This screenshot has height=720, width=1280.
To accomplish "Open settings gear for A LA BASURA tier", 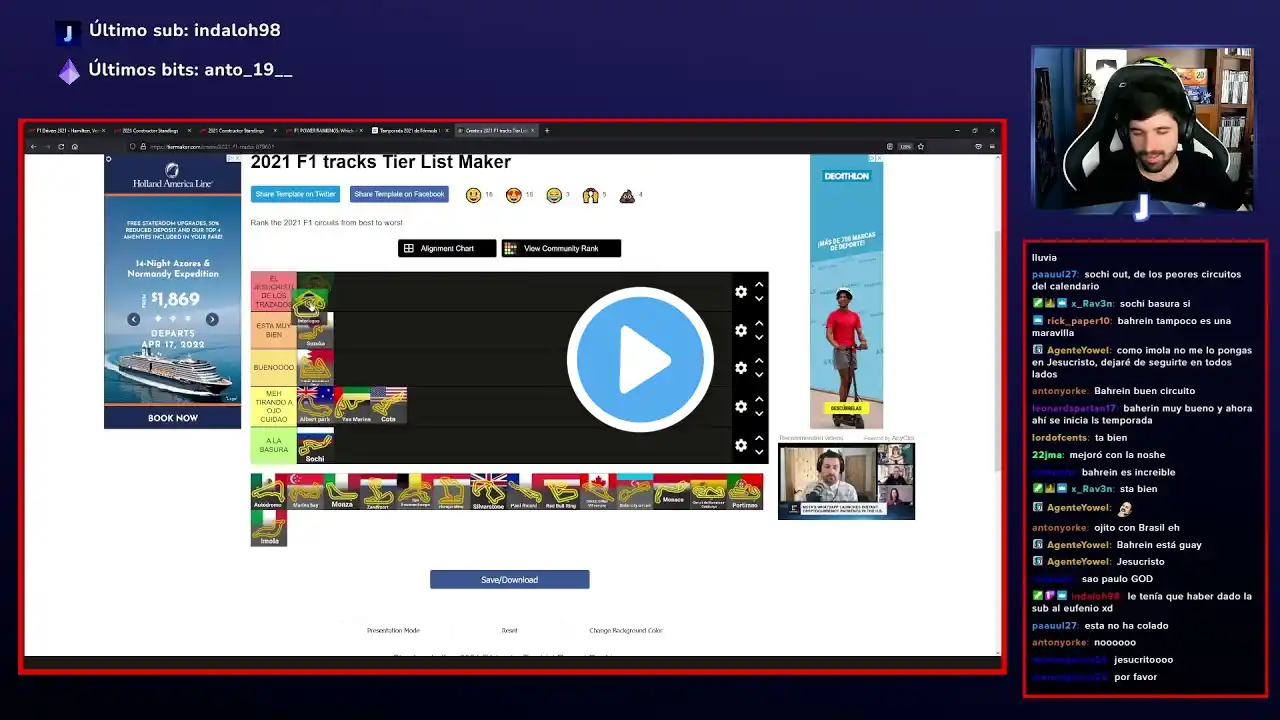I will click(741, 445).
